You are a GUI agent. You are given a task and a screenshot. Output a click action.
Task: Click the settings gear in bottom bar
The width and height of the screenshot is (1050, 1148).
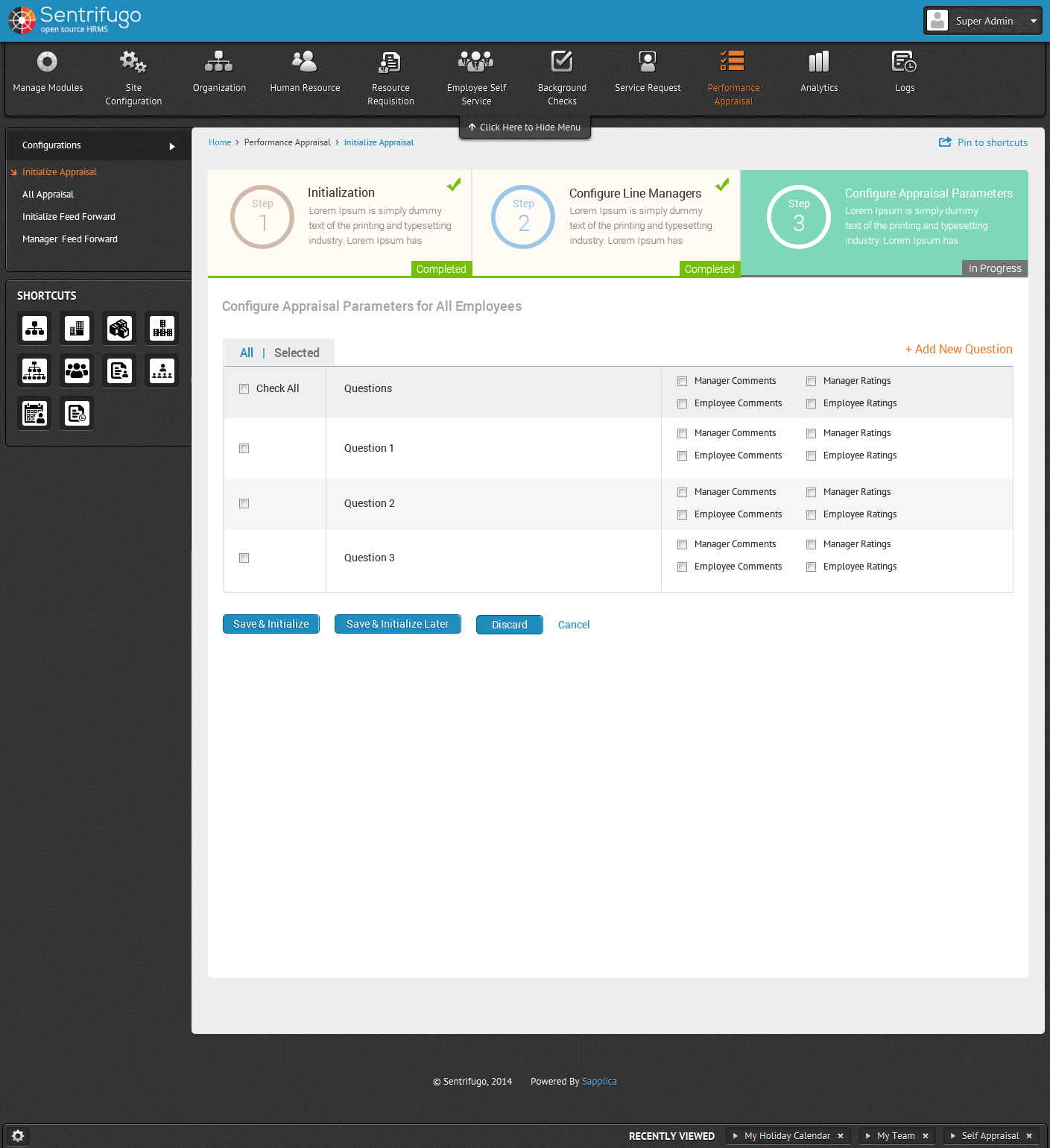pyautogui.click(x=18, y=1135)
